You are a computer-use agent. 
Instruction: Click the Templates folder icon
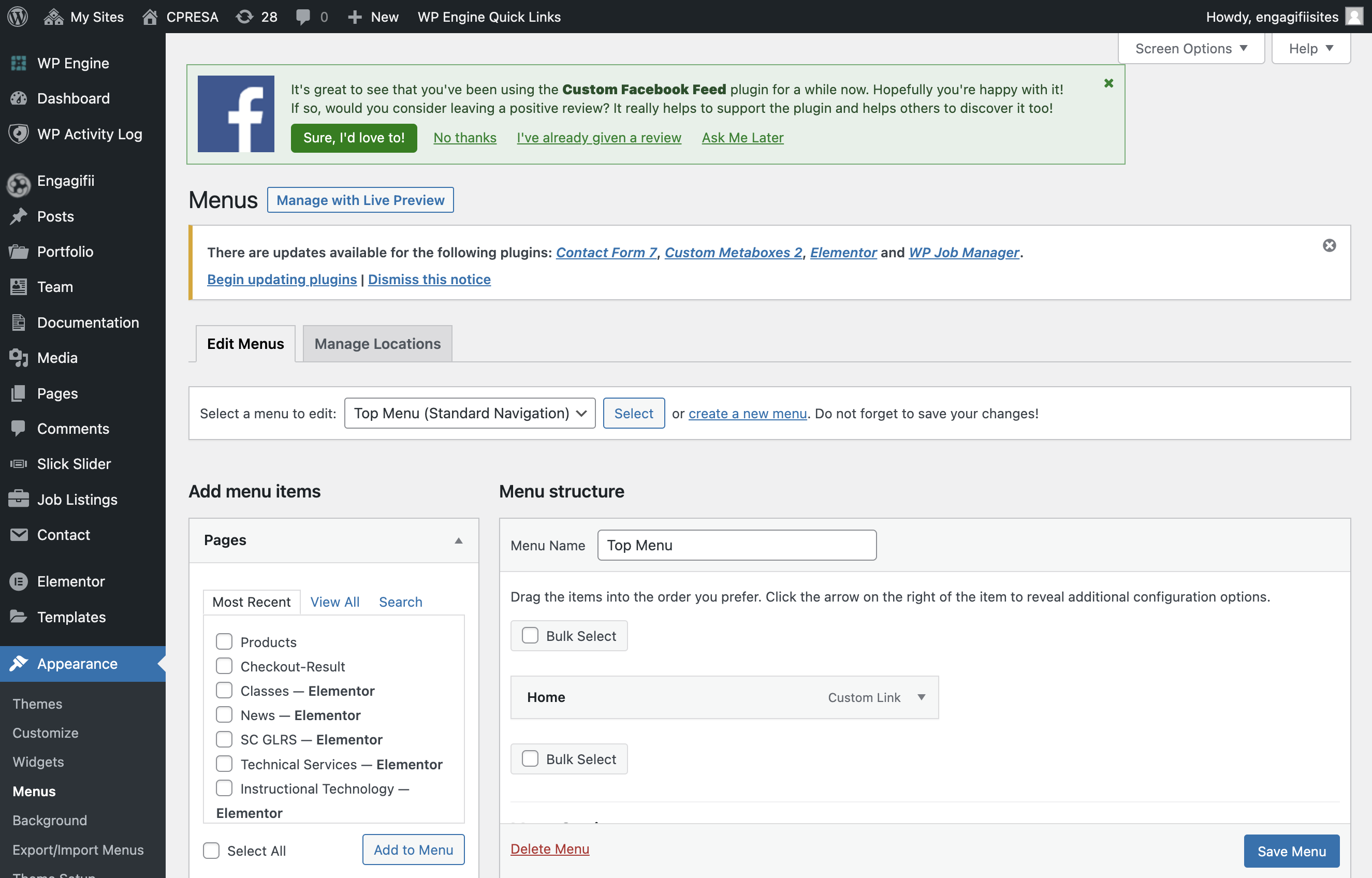tap(18, 617)
